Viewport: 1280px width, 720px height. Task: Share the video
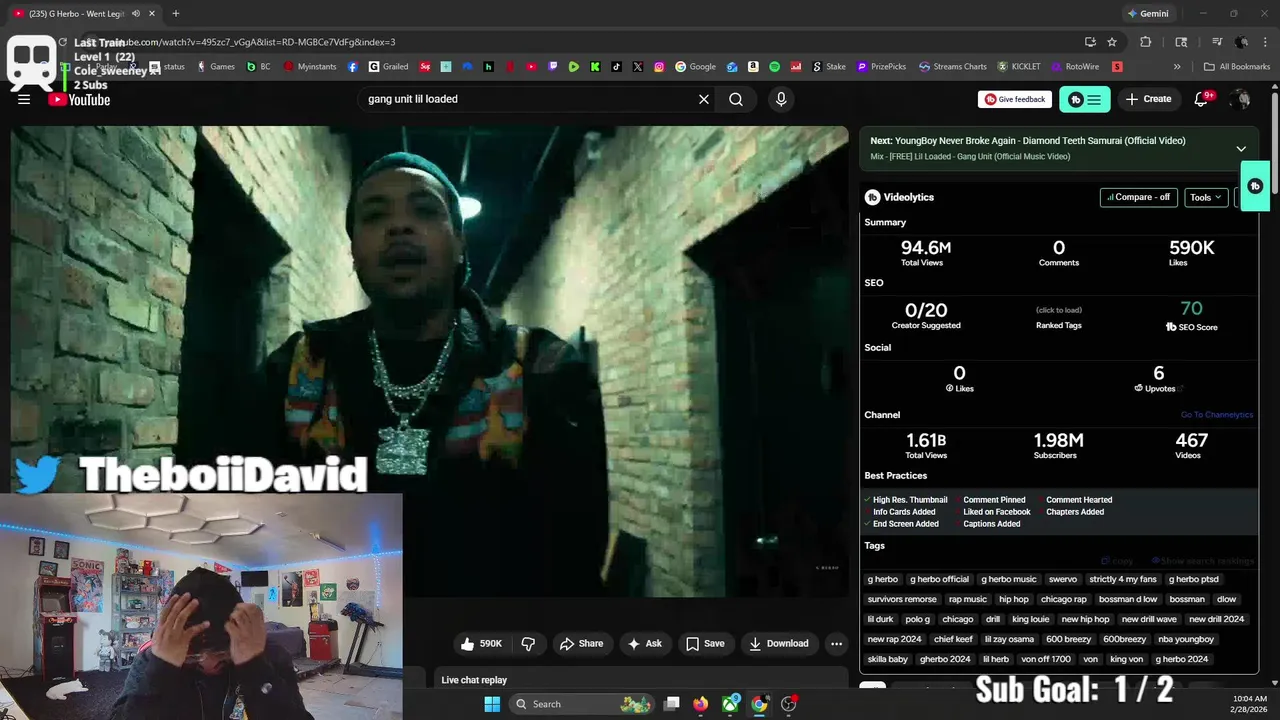pos(581,643)
